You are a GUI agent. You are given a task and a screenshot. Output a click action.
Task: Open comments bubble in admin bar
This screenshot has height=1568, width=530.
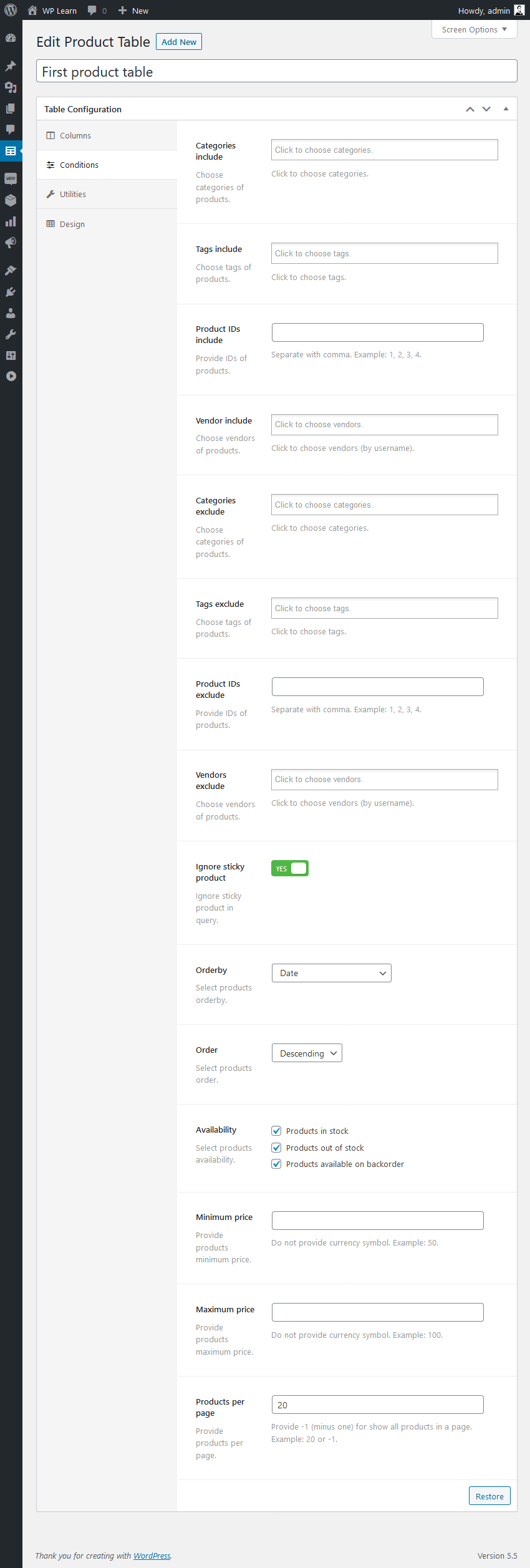point(92,11)
